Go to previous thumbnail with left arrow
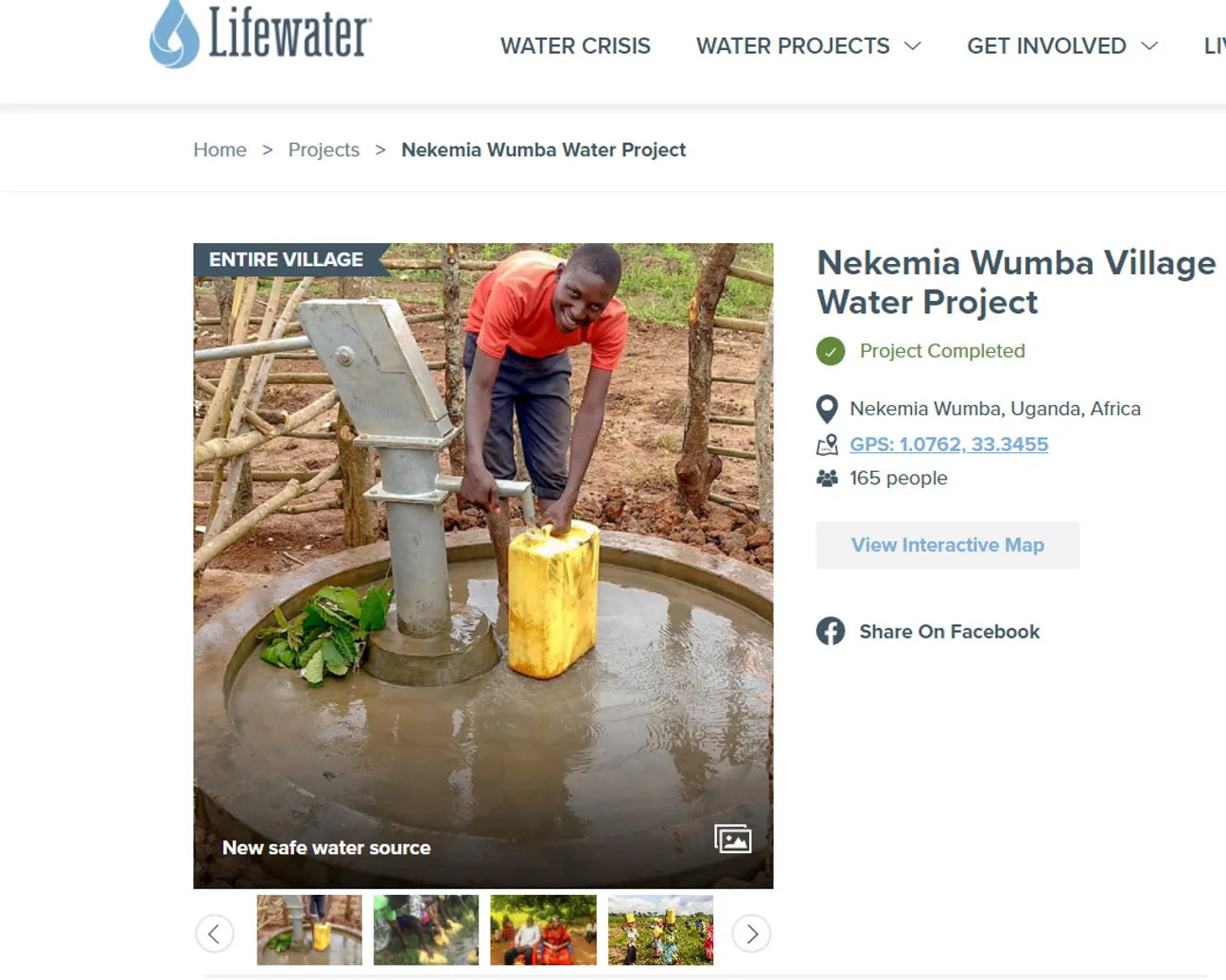This screenshot has width=1226, height=980. click(x=215, y=934)
